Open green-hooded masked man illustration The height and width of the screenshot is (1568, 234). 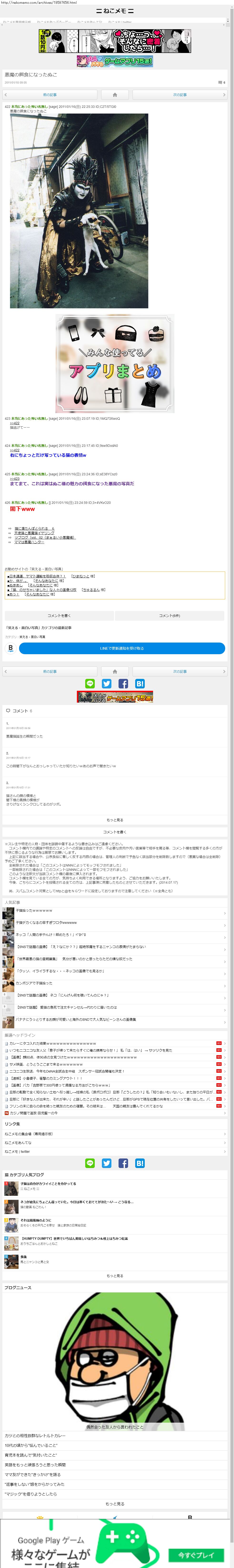tap(115, 1361)
